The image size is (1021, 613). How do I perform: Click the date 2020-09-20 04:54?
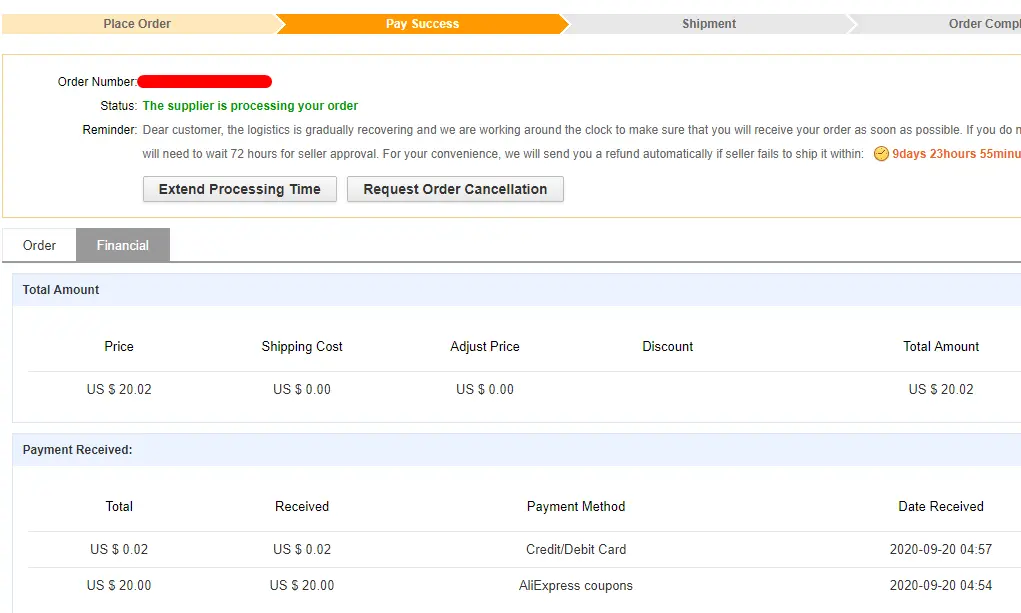point(941,586)
